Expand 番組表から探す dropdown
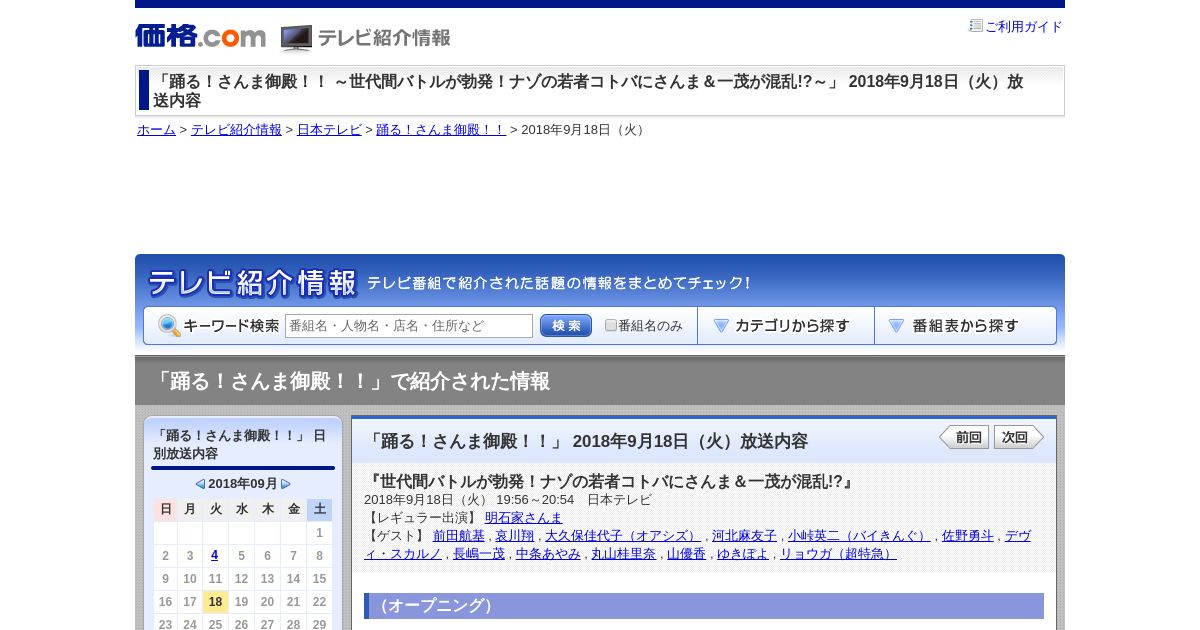 click(x=965, y=326)
